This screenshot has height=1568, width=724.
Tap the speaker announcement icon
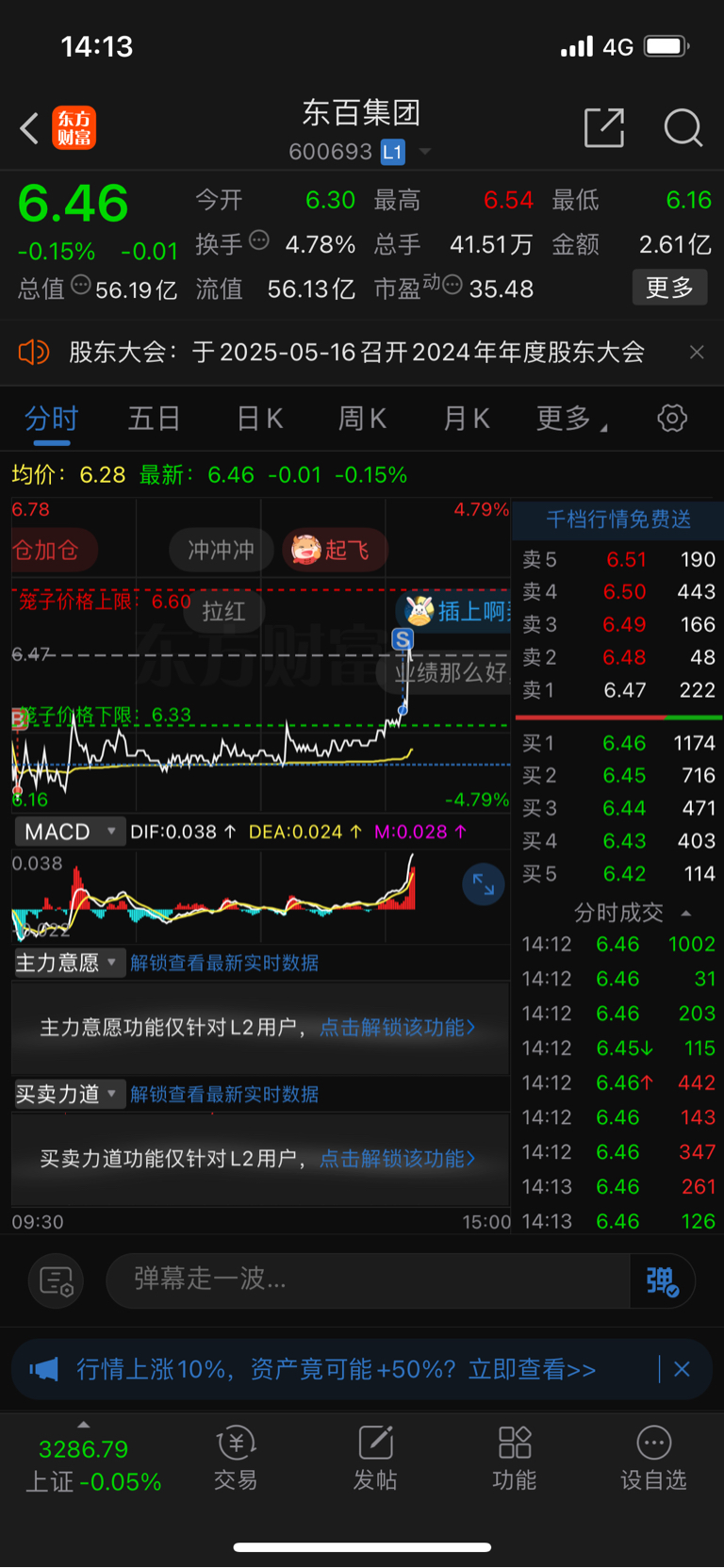point(34,353)
